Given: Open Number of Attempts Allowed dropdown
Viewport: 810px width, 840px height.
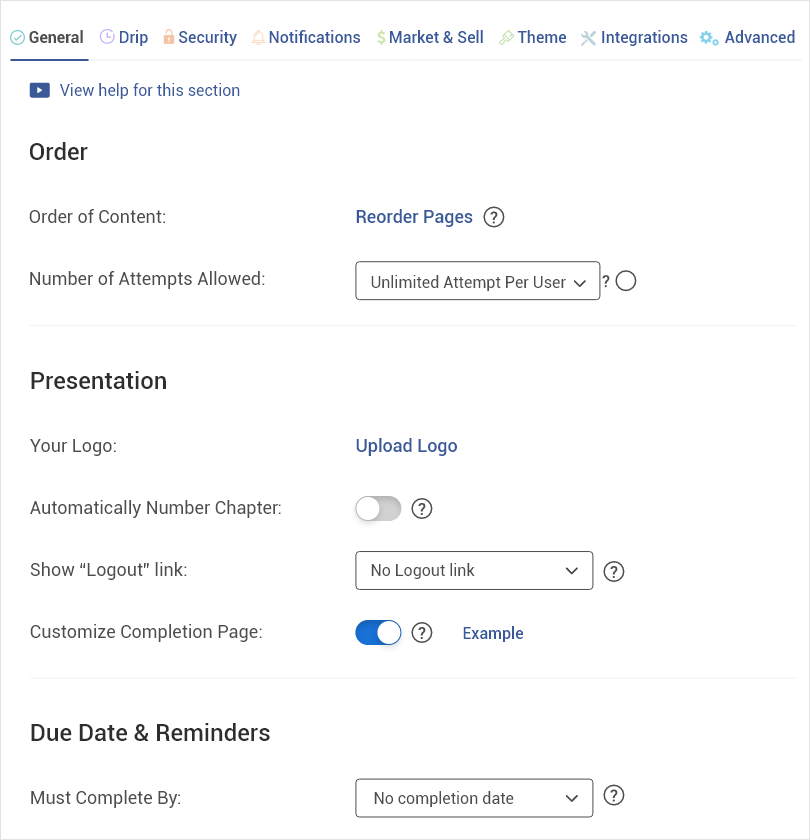Looking at the screenshot, I should (x=477, y=282).
